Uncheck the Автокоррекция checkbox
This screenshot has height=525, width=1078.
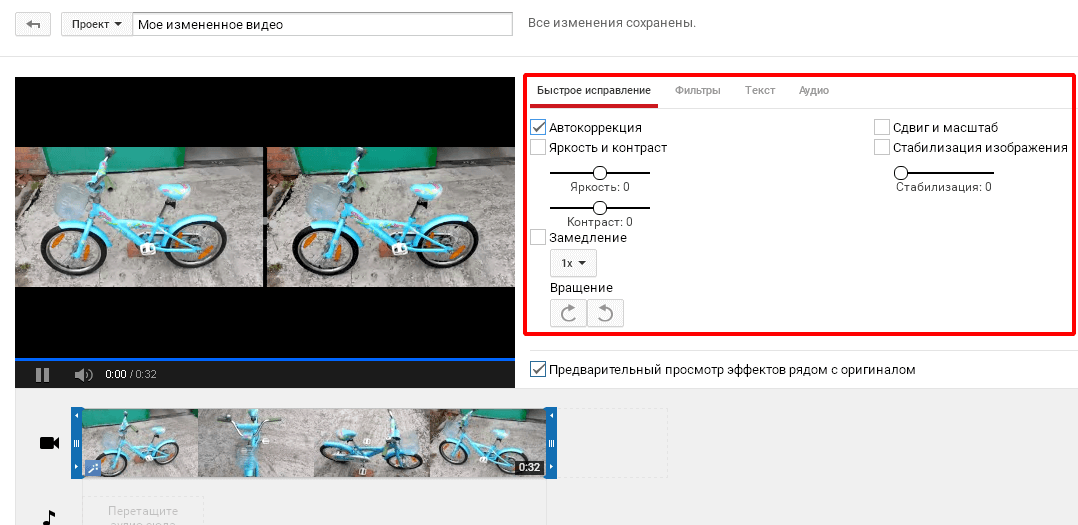point(538,128)
